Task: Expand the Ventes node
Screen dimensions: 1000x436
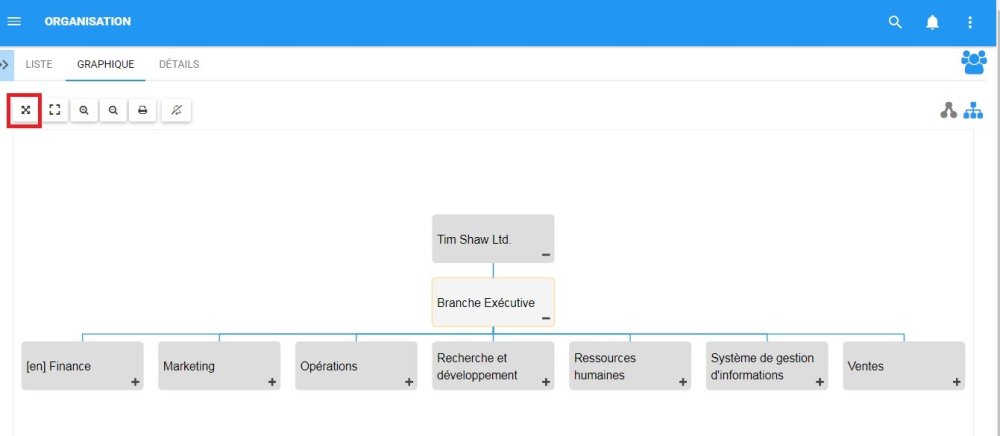Action: (x=956, y=382)
